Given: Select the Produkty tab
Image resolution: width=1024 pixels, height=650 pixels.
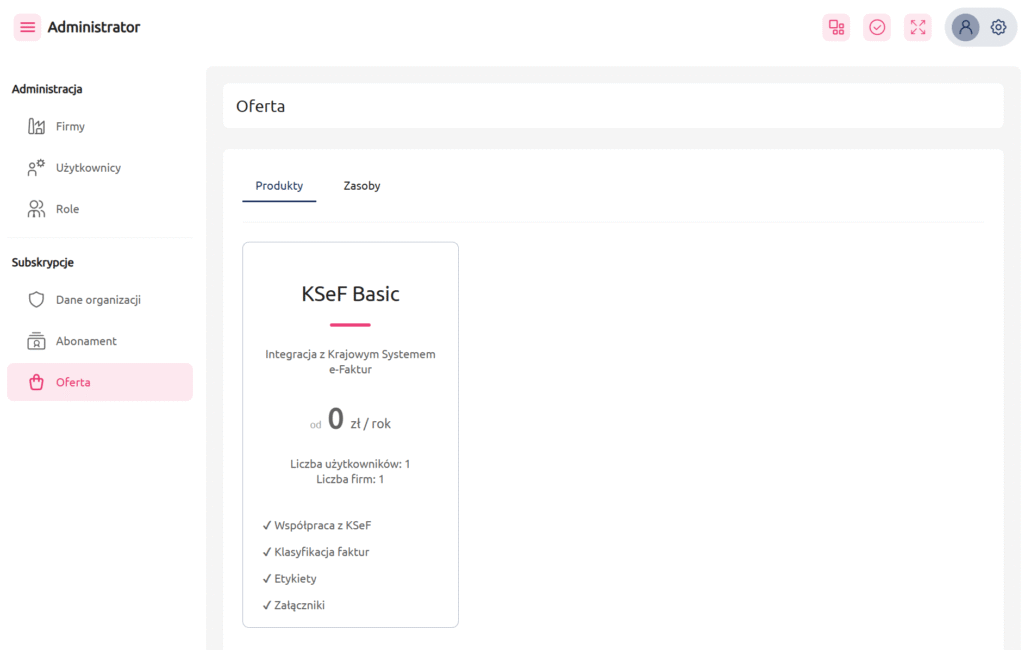Looking at the screenshot, I should click(x=279, y=186).
